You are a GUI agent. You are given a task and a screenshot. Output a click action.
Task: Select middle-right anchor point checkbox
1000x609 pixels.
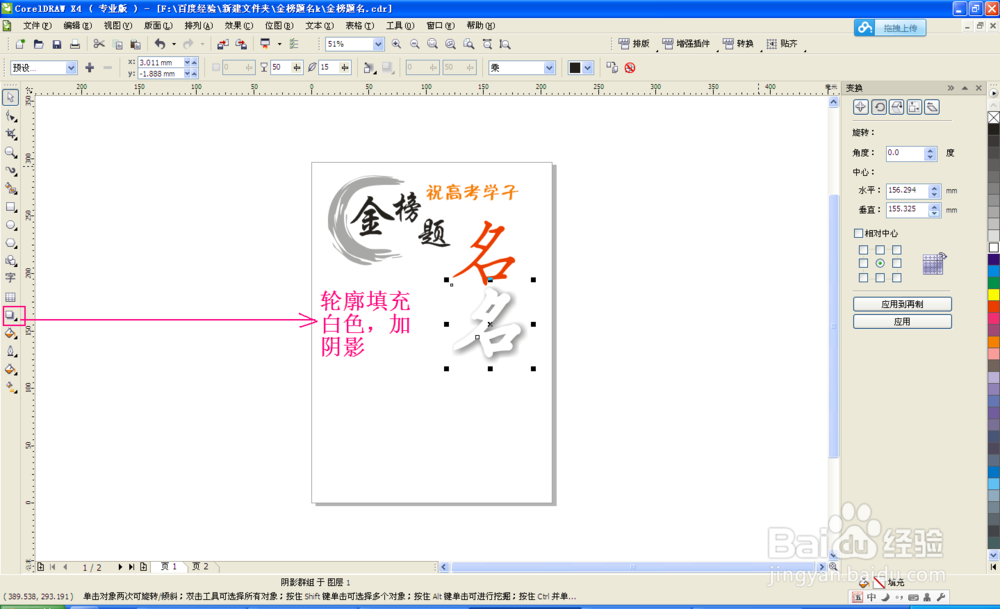(x=897, y=263)
